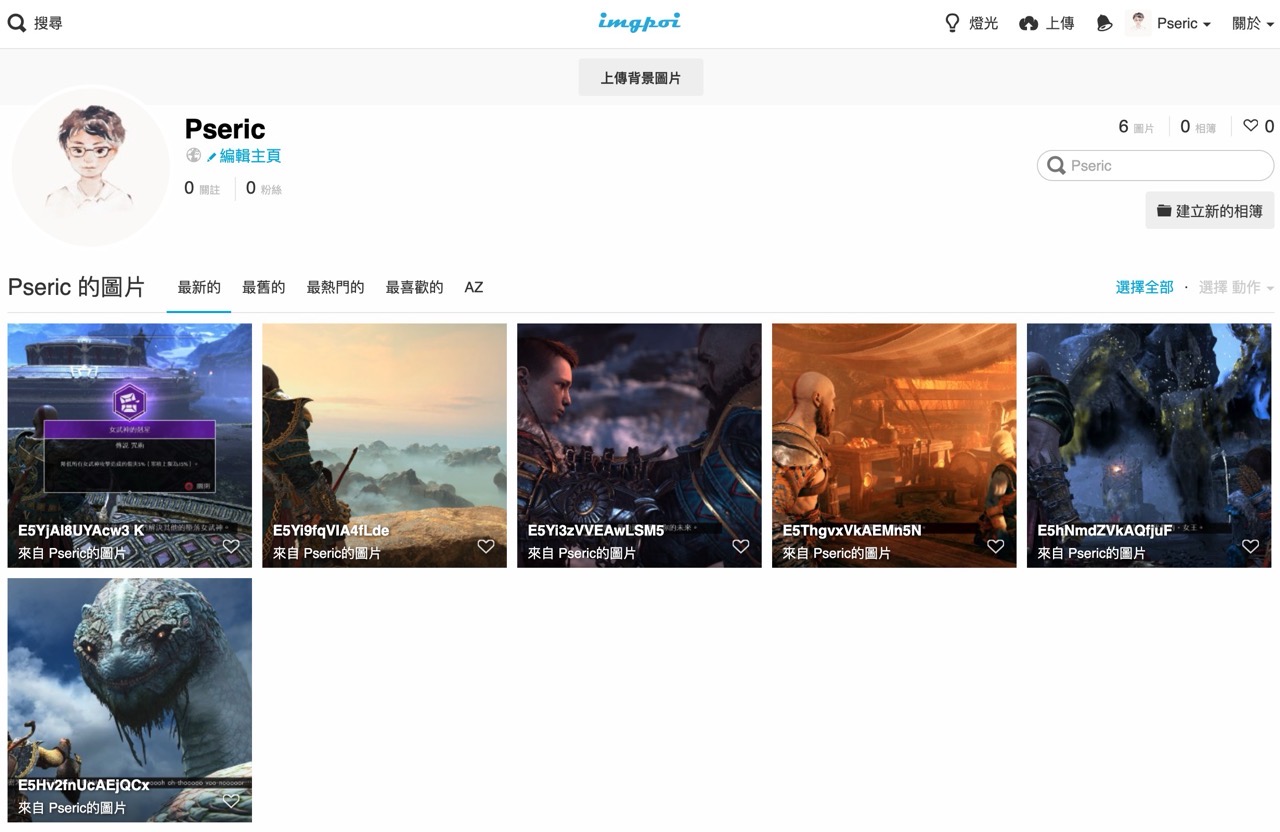
Task: Like image E5Yi3zVVEAwLSM5 with heart icon
Action: click(741, 546)
